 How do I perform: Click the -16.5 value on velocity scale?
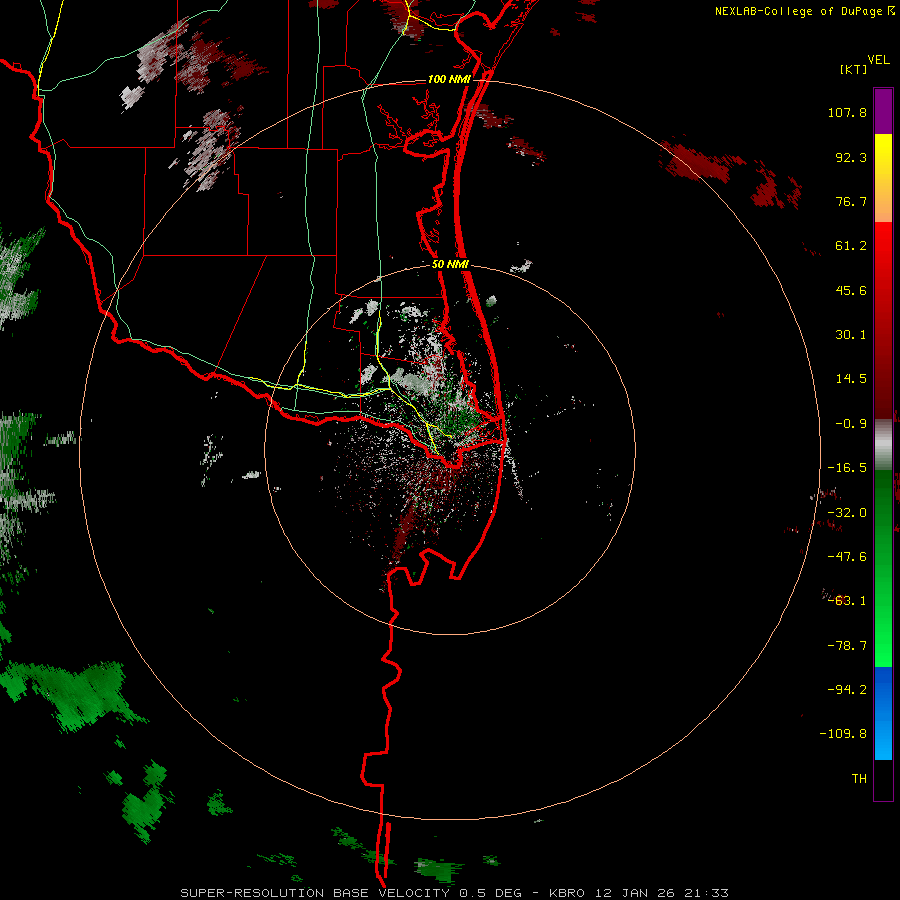click(x=847, y=468)
